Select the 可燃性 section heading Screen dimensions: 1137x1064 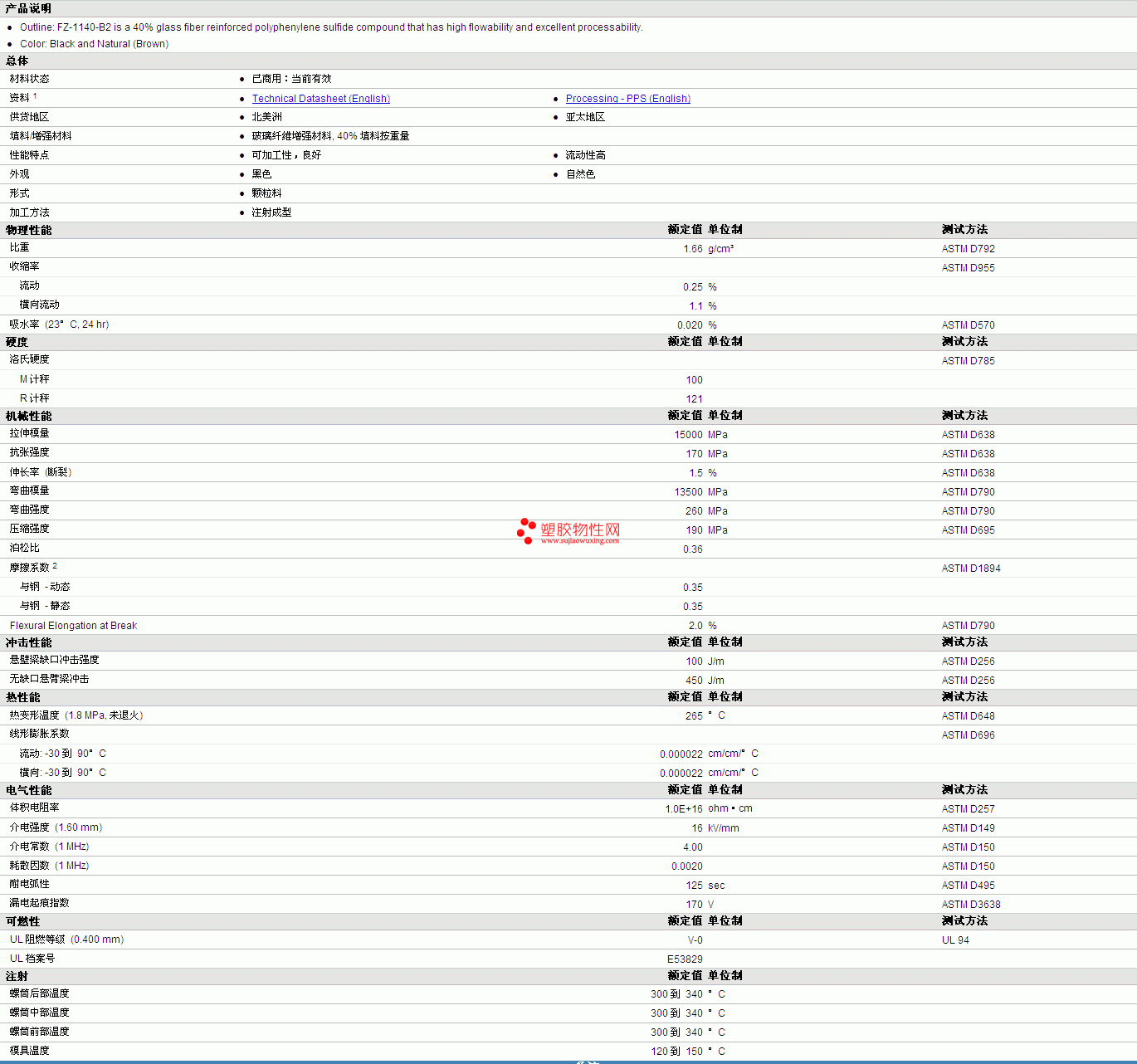point(22,921)
